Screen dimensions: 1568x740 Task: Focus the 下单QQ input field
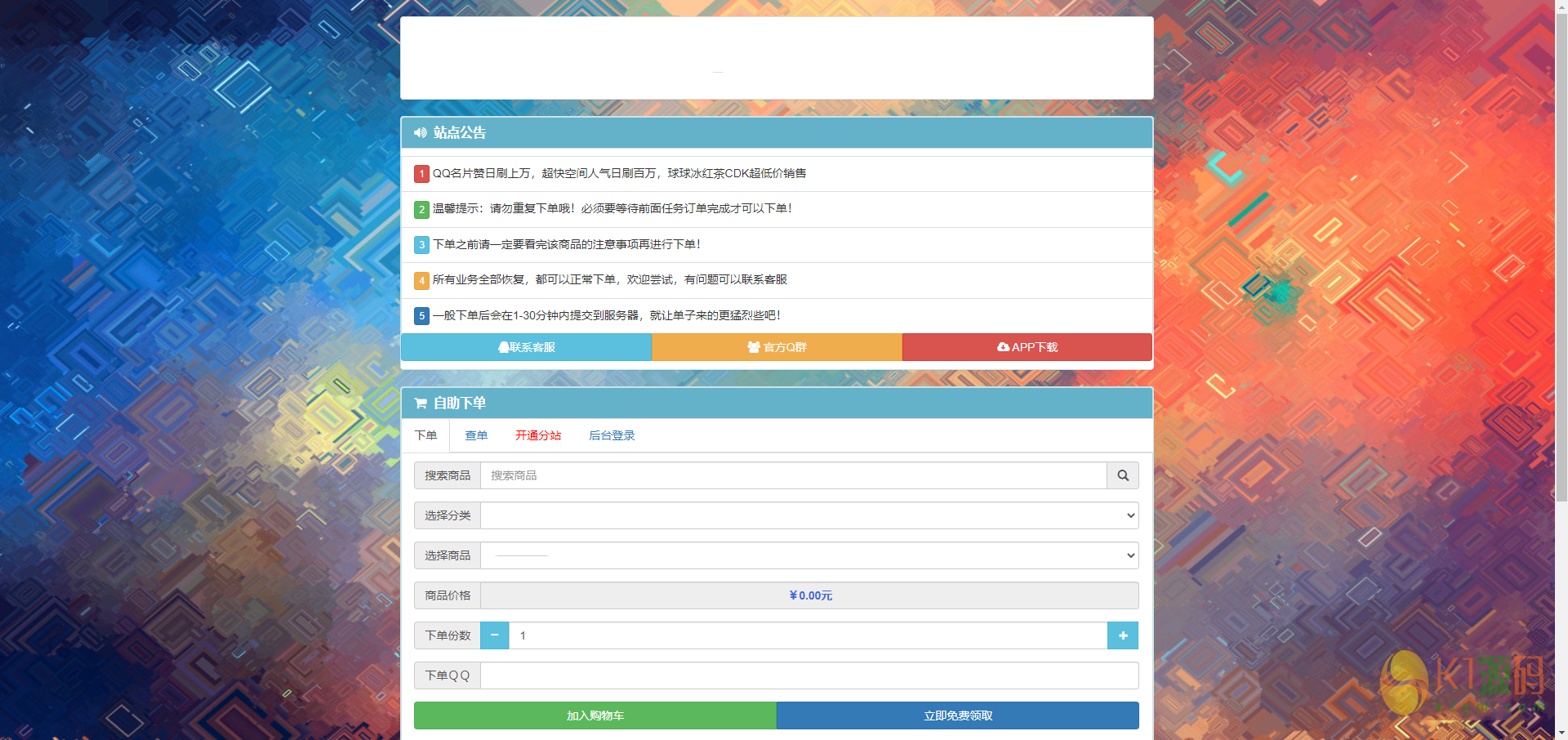(808, 675)
